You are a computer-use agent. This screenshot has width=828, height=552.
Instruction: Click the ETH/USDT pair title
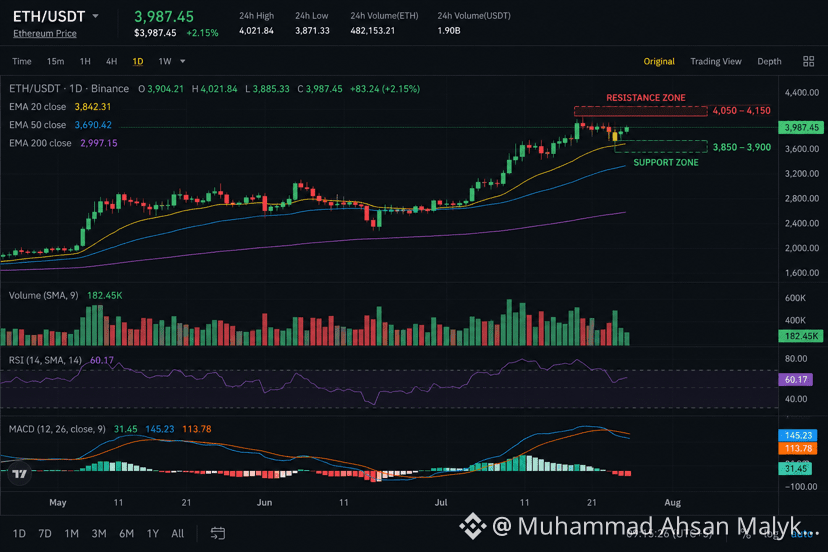click(49, 16)
